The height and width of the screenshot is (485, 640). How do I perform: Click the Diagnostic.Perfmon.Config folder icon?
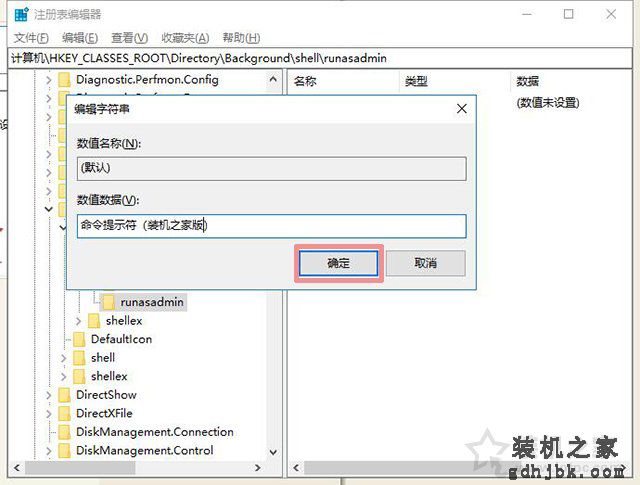64,80
